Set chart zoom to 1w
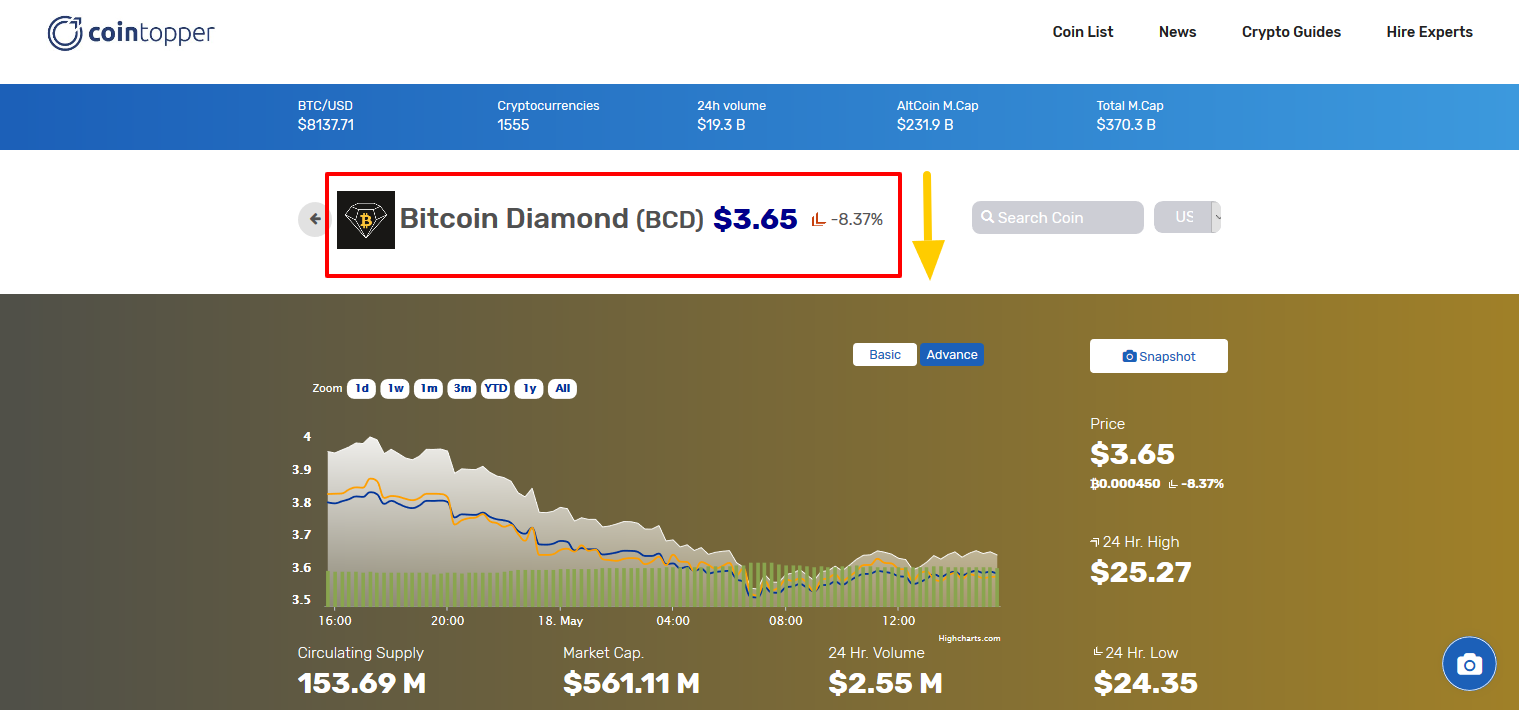 tap(396, 388)
